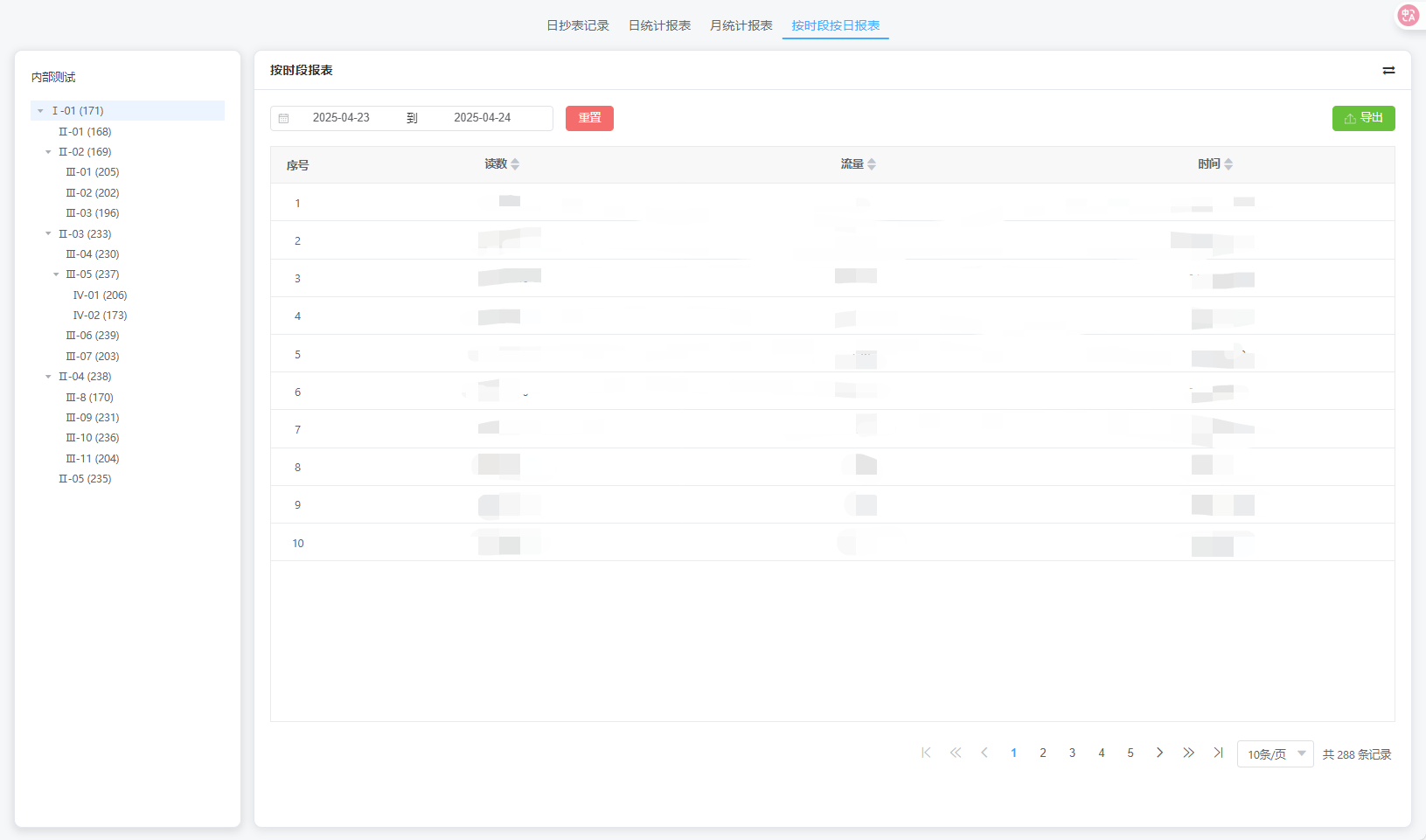
Task: Sort table by 读数 column
Action: 515,164
